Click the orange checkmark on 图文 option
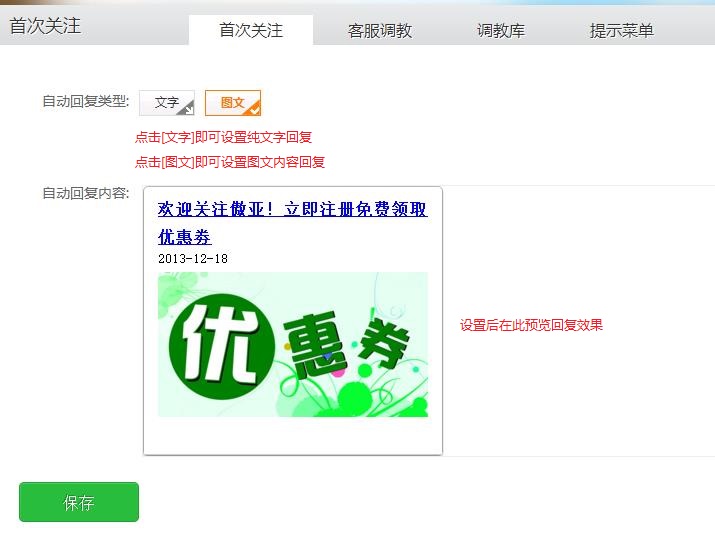Screen dimensions: 715x533 253,110
